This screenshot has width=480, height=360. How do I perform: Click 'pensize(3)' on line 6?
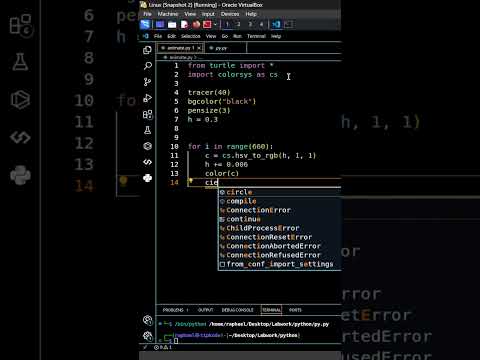coord(209,111)
